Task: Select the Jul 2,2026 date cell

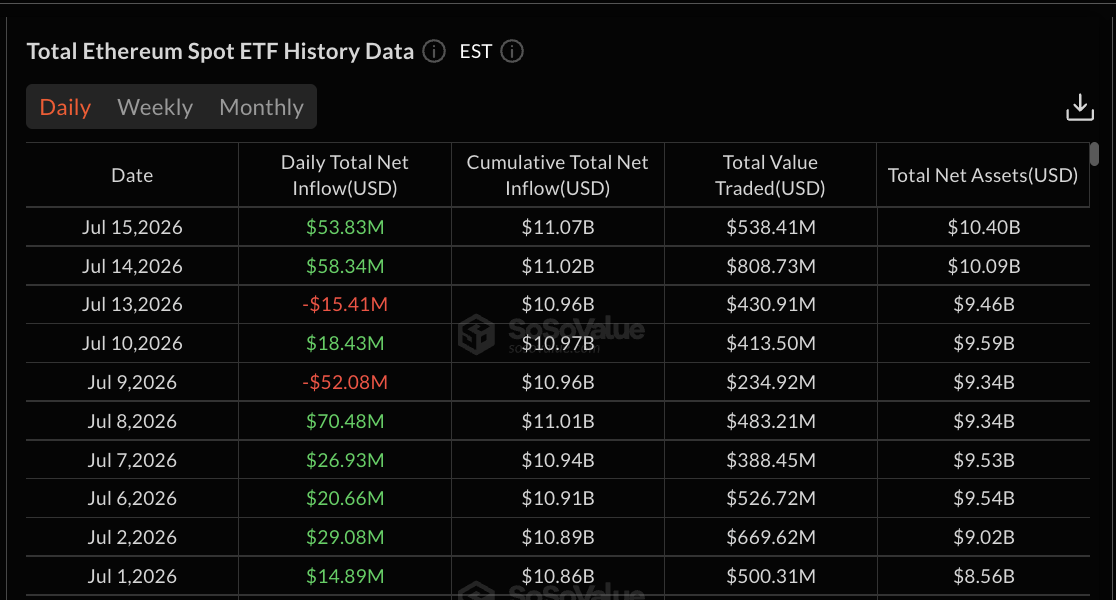Action: 132,537
